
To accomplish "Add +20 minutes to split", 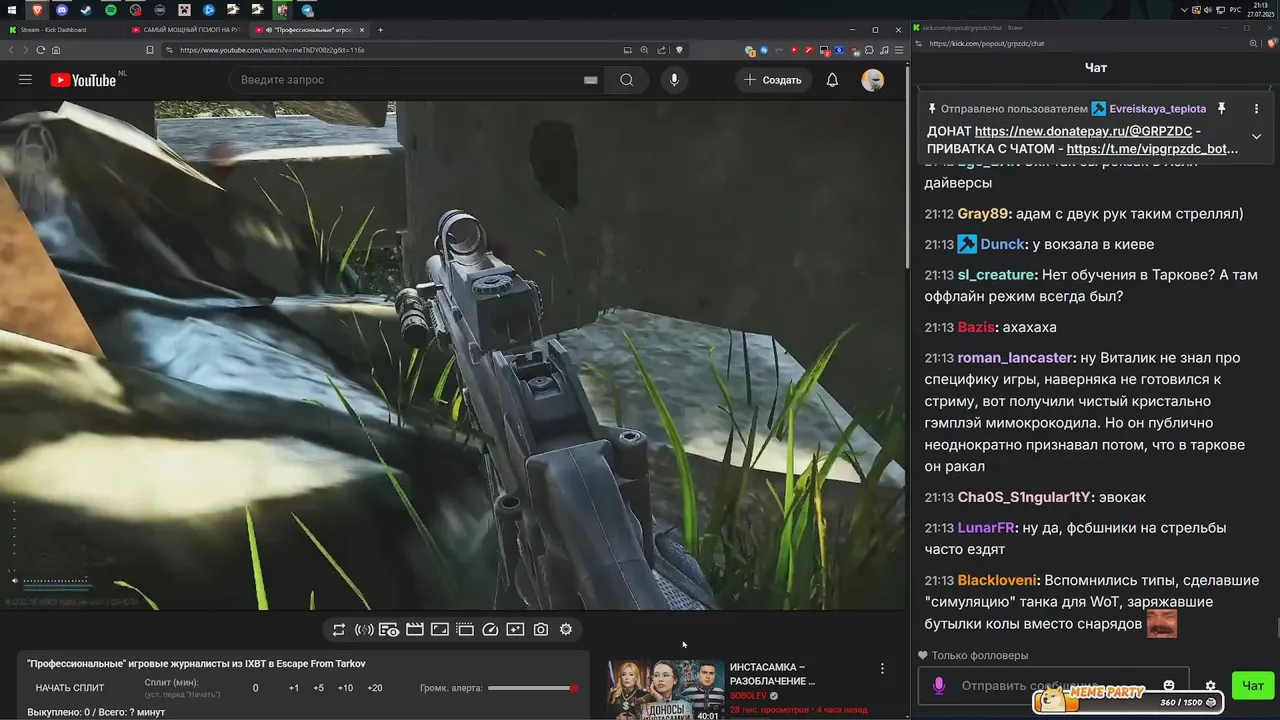I will tap(375, 688).
